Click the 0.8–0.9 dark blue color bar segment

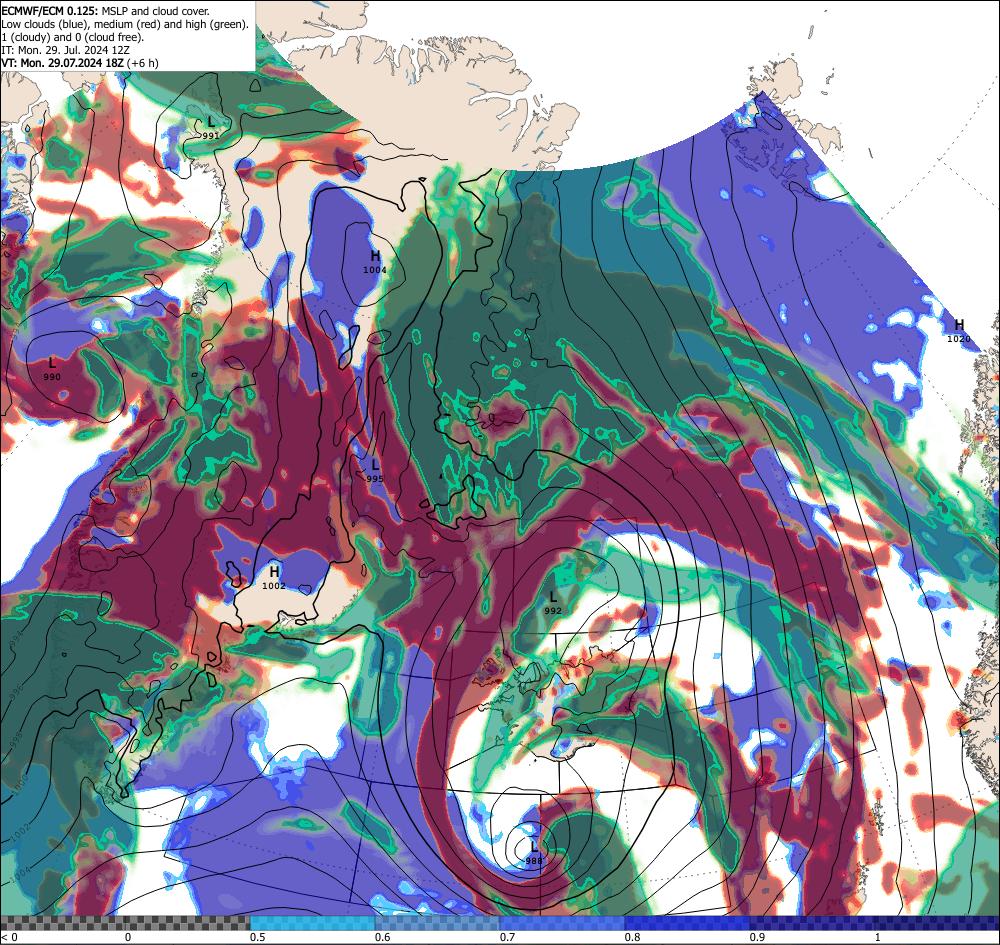(x=687, y=923)
